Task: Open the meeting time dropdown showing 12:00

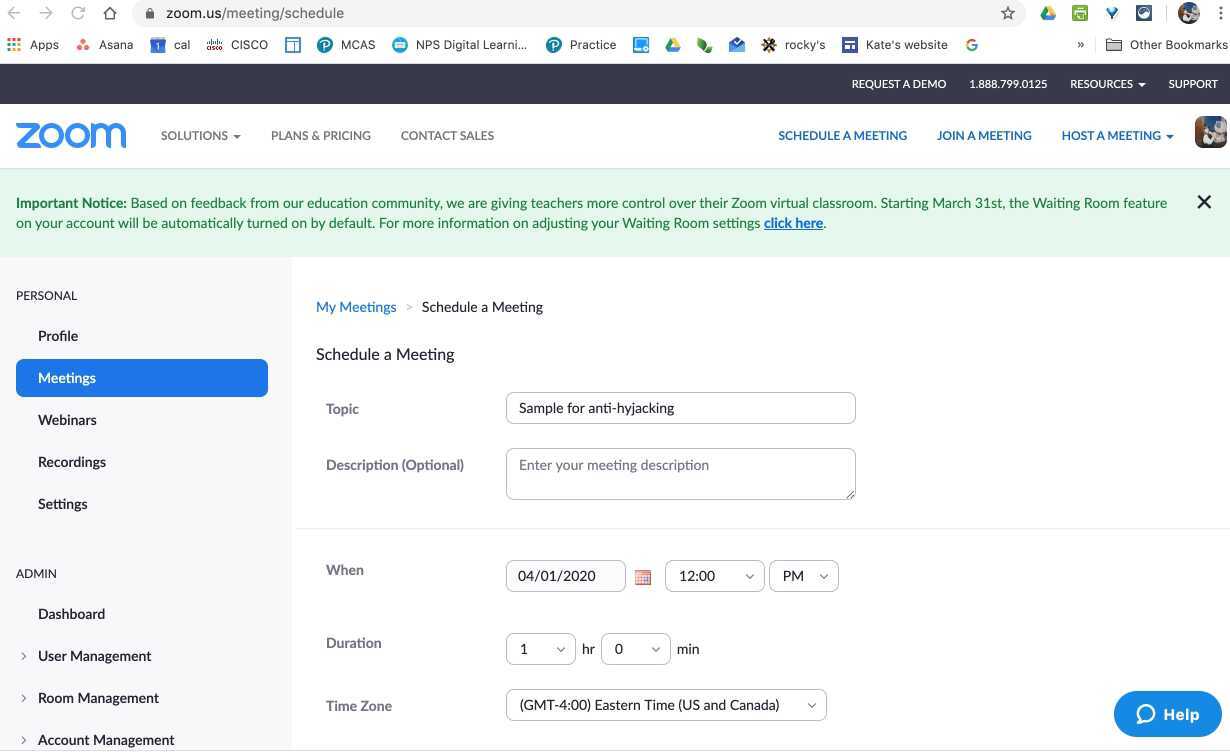Action: tap(714, 576)
